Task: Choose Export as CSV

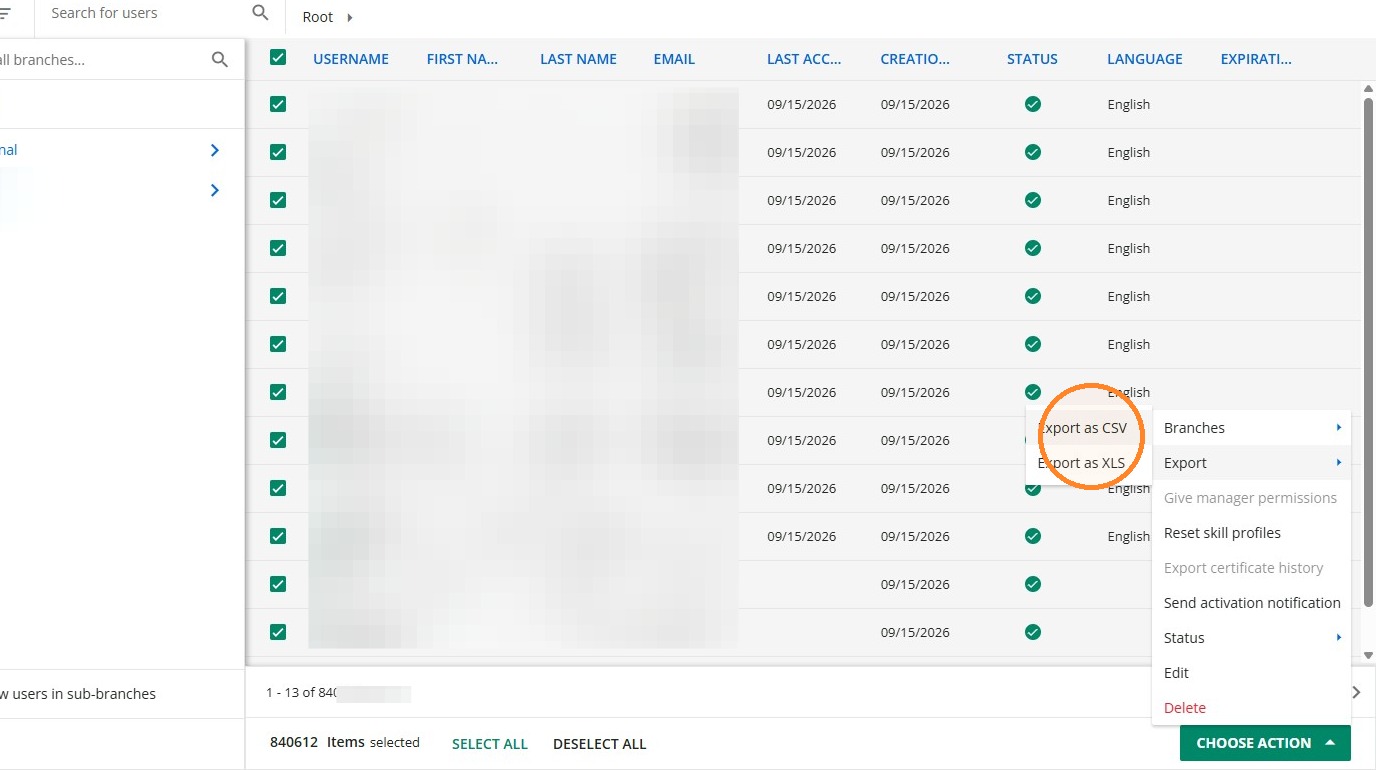Action: (1082, 428)
